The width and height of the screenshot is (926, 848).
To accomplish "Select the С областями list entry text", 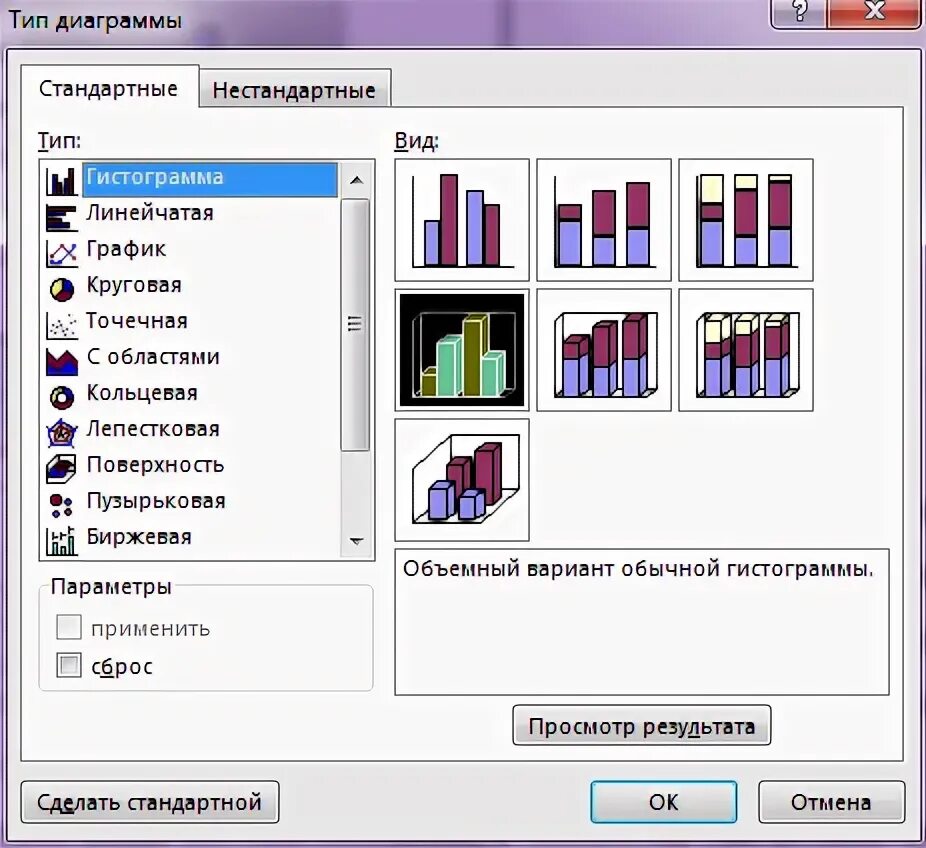I will click(153, 357).
